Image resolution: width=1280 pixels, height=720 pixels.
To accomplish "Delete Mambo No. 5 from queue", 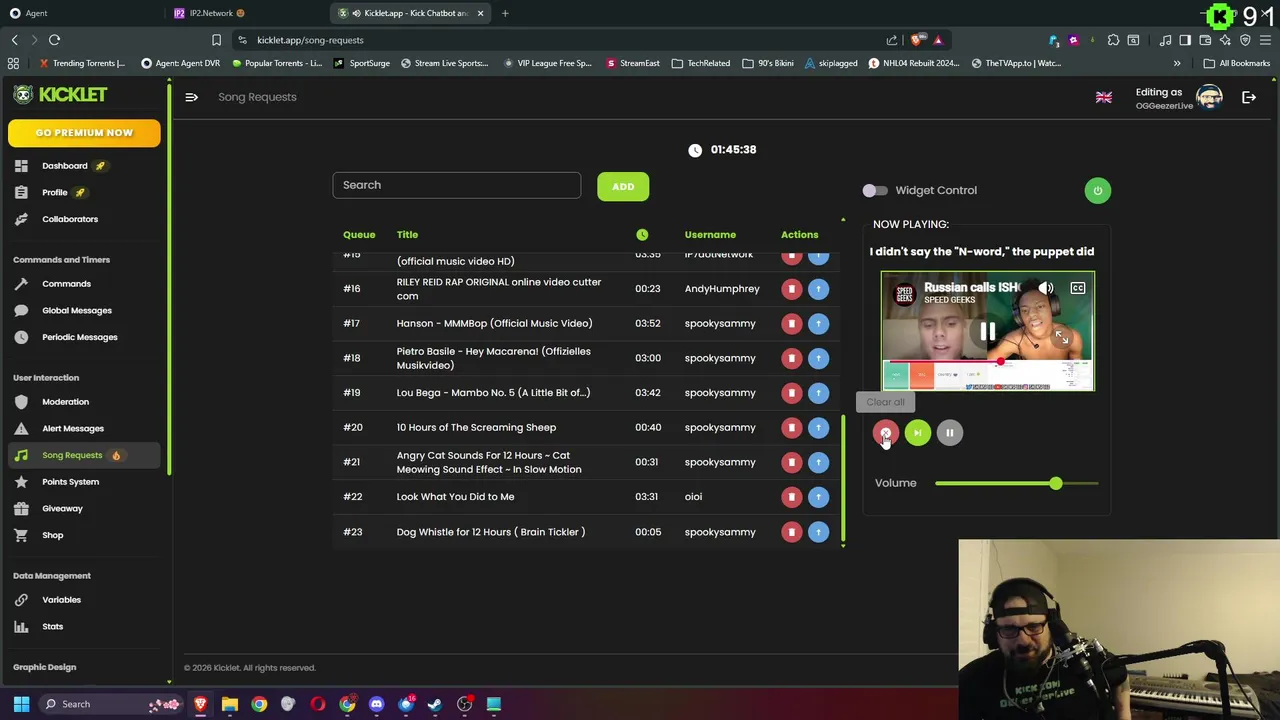I will [791, 393].
